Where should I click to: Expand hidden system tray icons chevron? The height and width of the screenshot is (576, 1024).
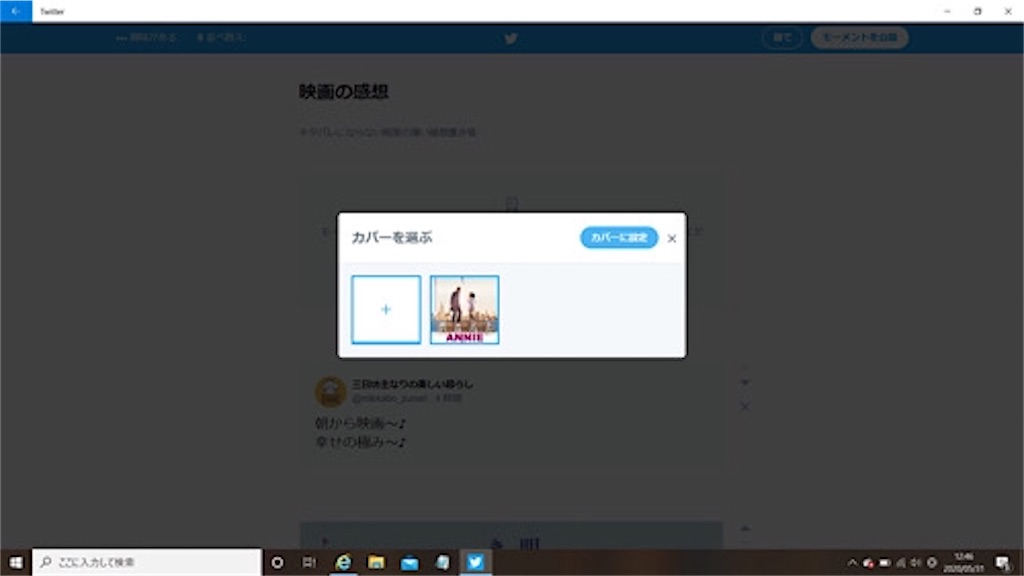click(852, 562)
